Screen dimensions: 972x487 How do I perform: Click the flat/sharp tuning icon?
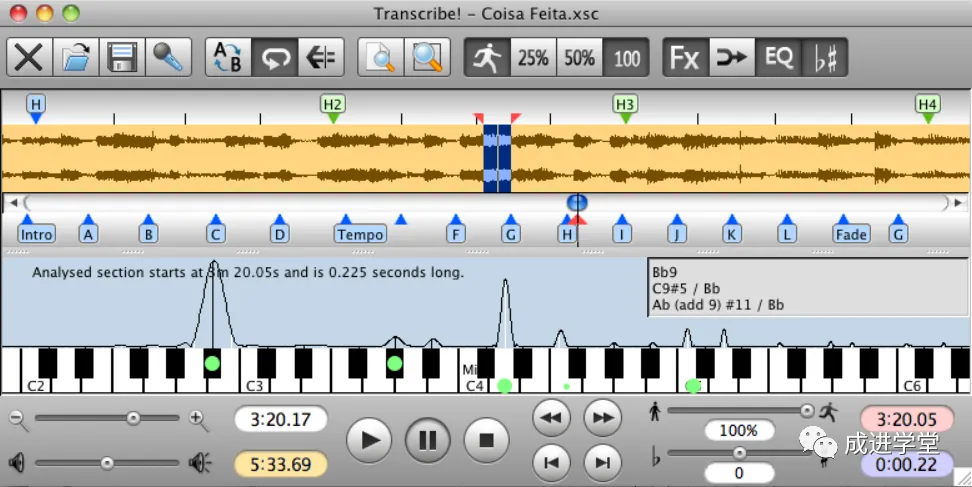pyautogui.click(x=824, y=58)
